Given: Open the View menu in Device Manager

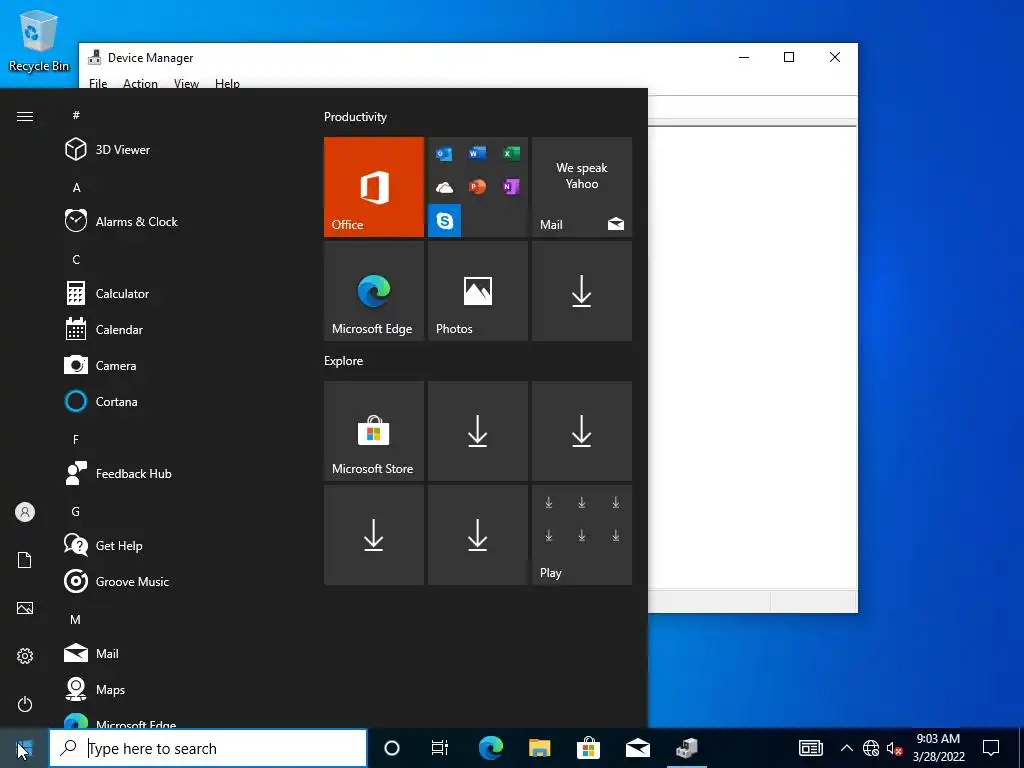Looking at the screenshot, I should (186, 83).
